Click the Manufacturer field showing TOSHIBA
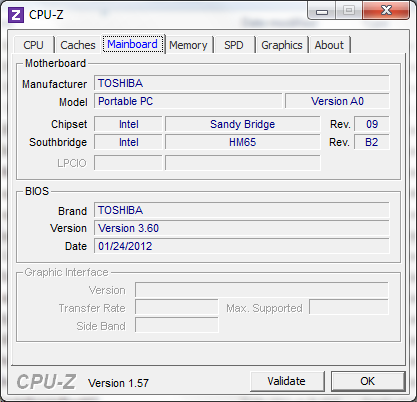Viewport: 417px width, 402px height. point(242,83)
